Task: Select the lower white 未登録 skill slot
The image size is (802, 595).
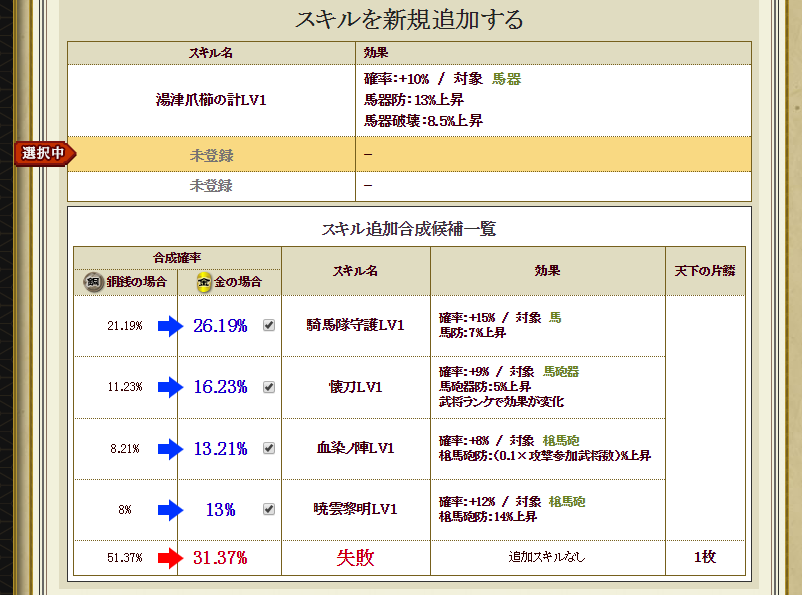Action: click(x=409, y=186)
